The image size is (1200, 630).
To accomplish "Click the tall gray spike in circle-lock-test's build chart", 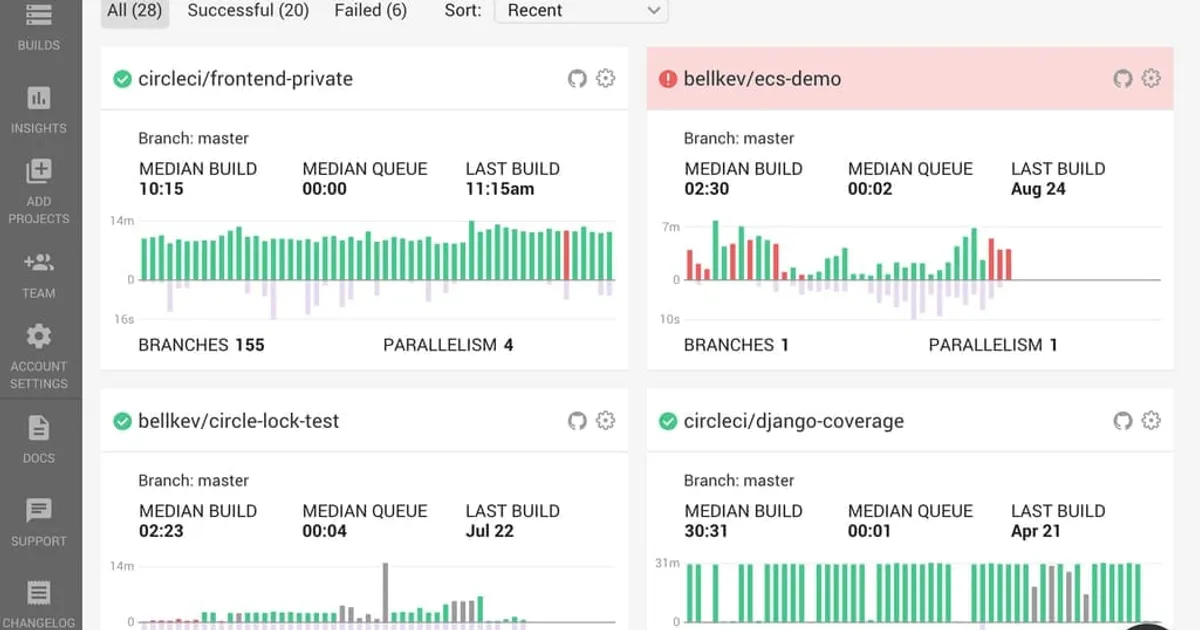I will pos(385,592).
